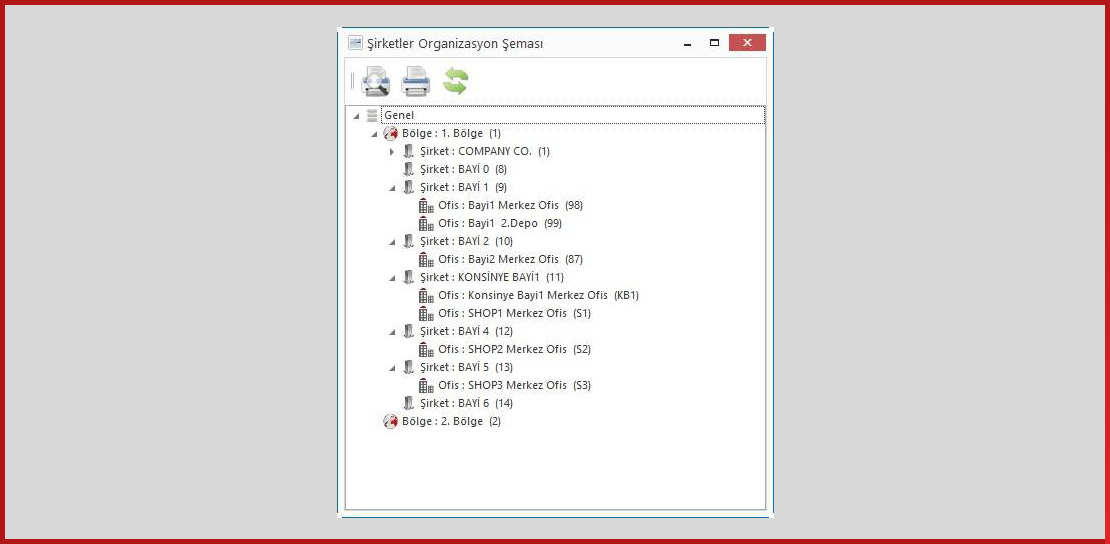Image resolution: width=1110 pixels, height=544 pixels.
Task: Open print preview with magnifier icon
Action: pos(375,81)
